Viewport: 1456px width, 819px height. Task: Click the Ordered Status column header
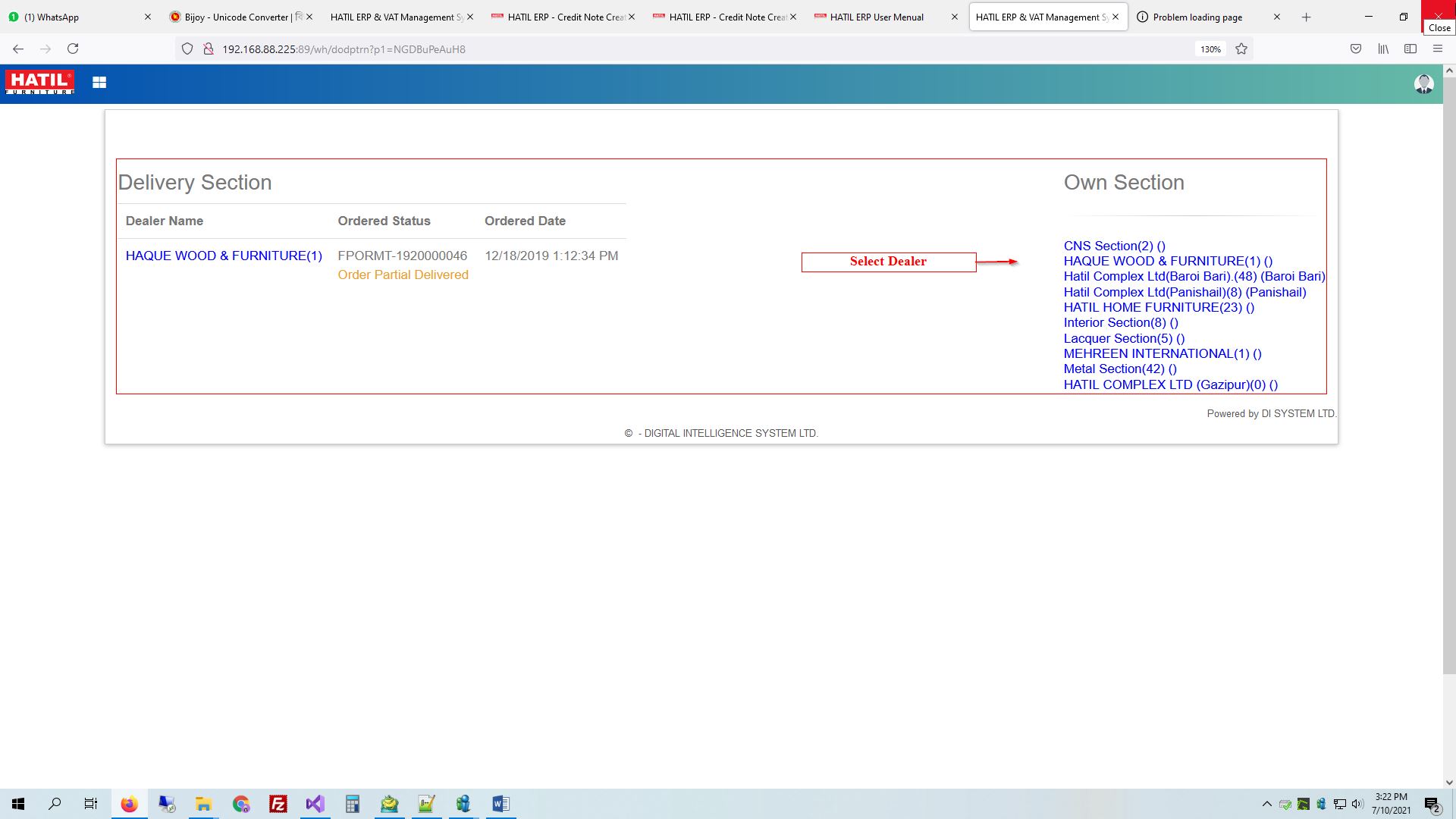click(x=384, y=221)
